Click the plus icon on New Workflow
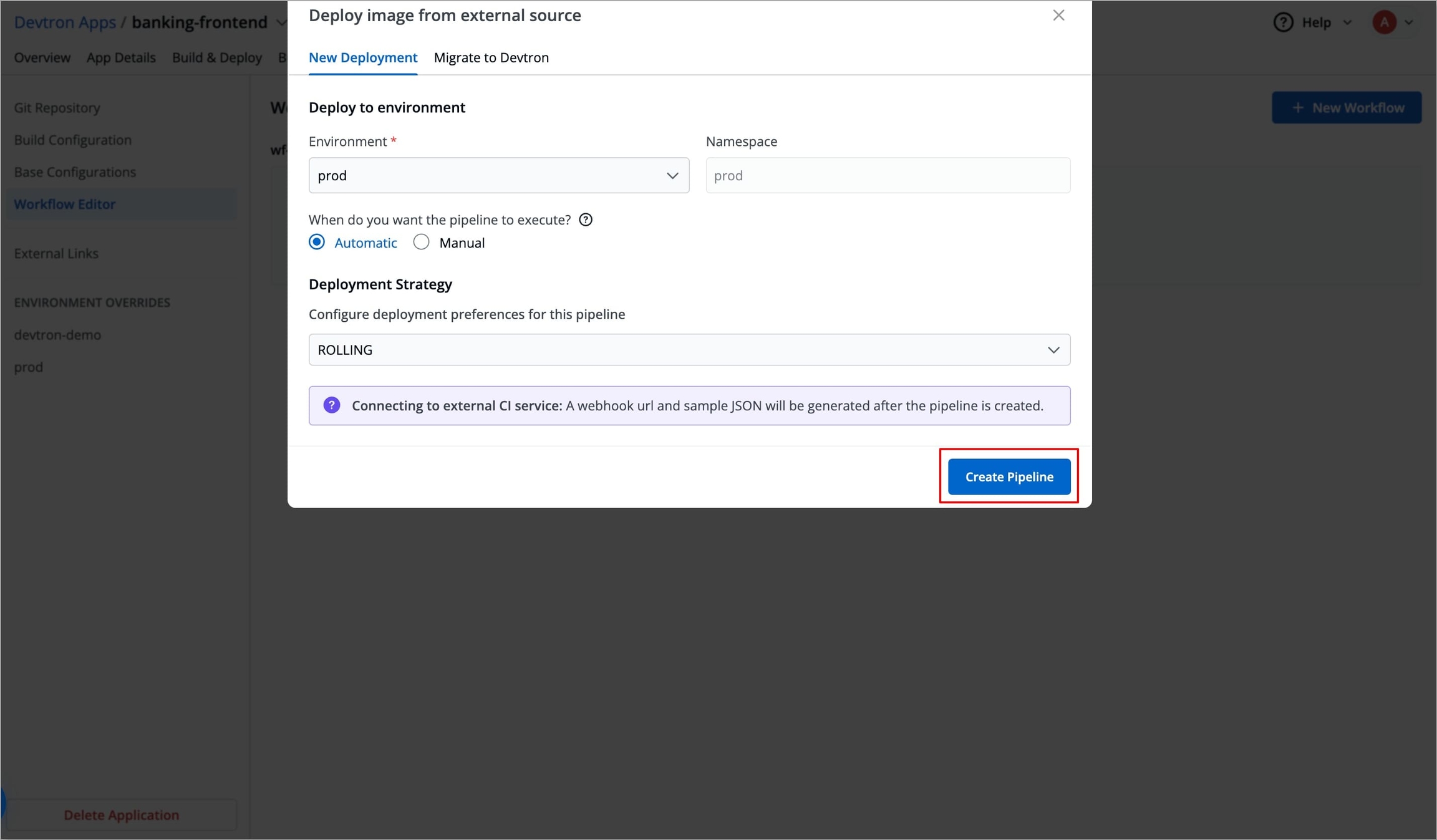 click(x=1298, y=108)
